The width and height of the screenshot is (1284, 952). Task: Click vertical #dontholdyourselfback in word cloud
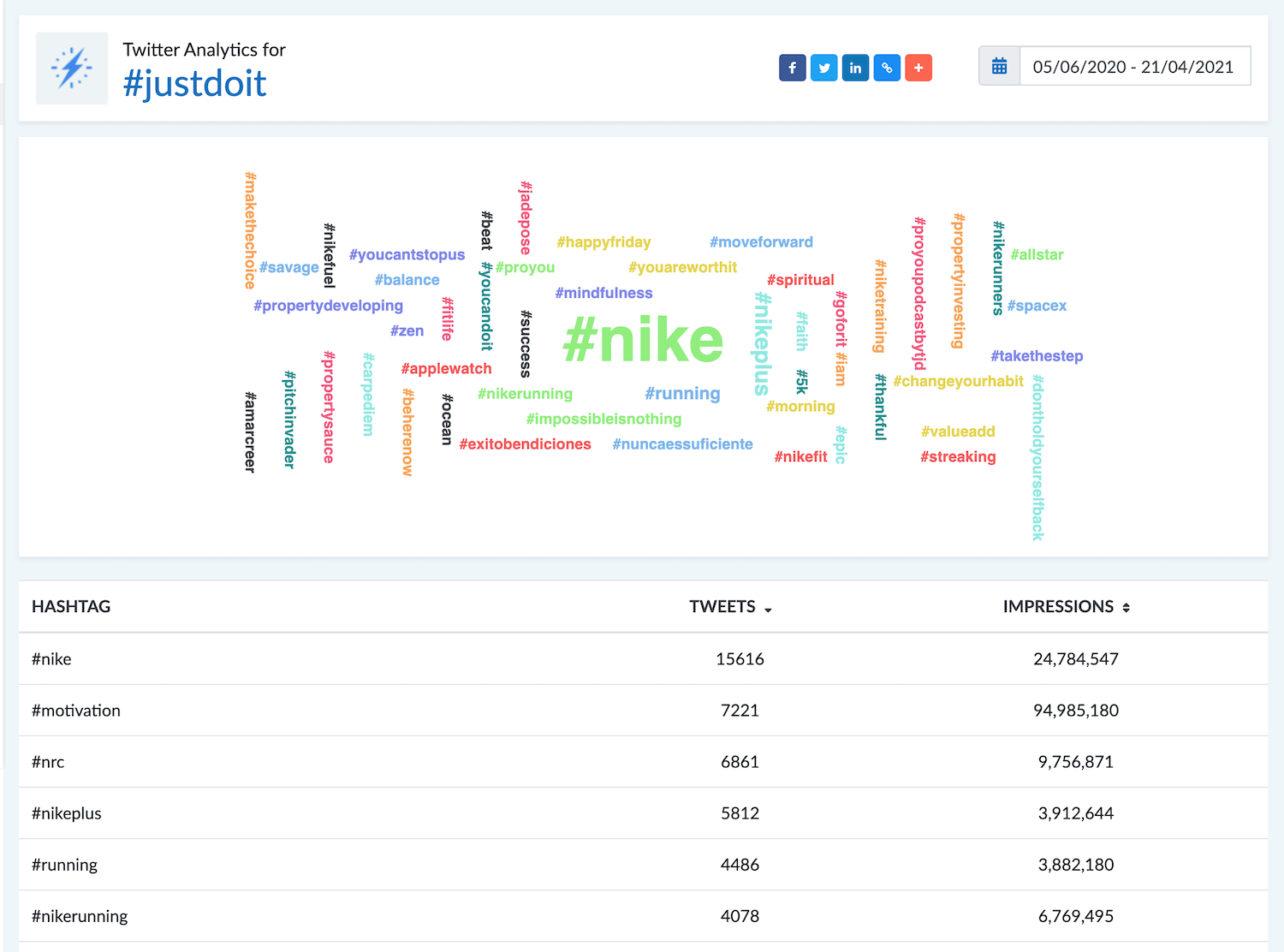click(1037, 458)
